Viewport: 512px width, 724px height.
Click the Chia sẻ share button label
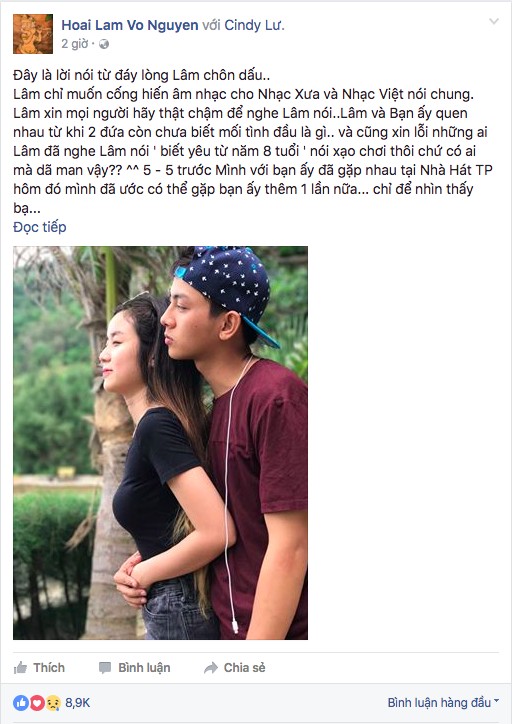coord(245,668)
